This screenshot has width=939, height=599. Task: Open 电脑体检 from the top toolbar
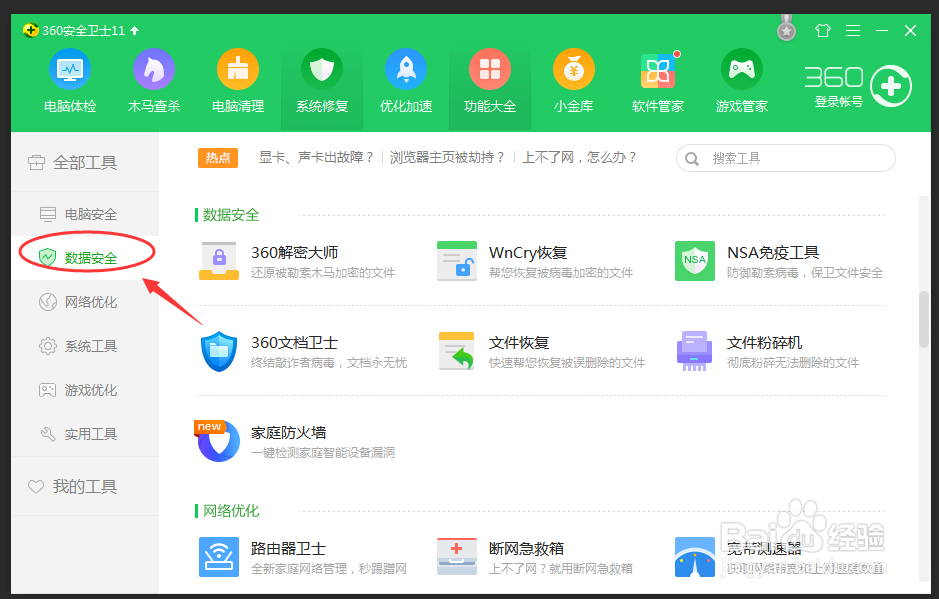[70, 81]
